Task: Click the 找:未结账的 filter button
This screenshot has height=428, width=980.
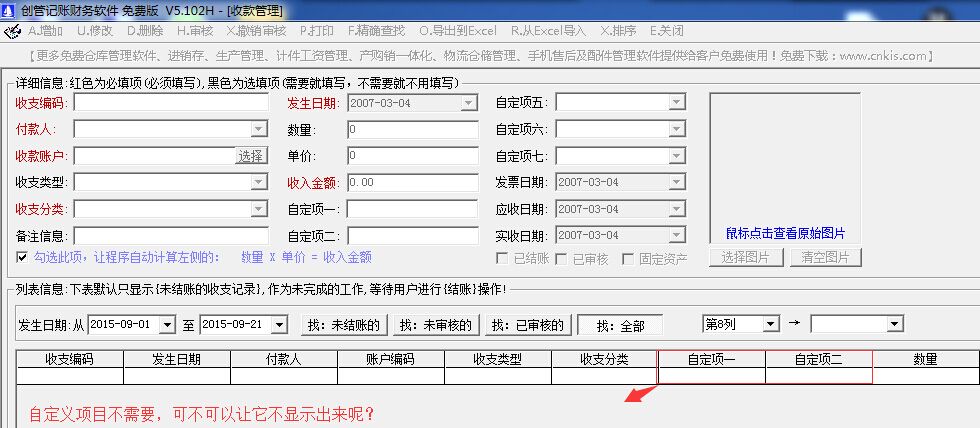Action: (x=343, y=325)
